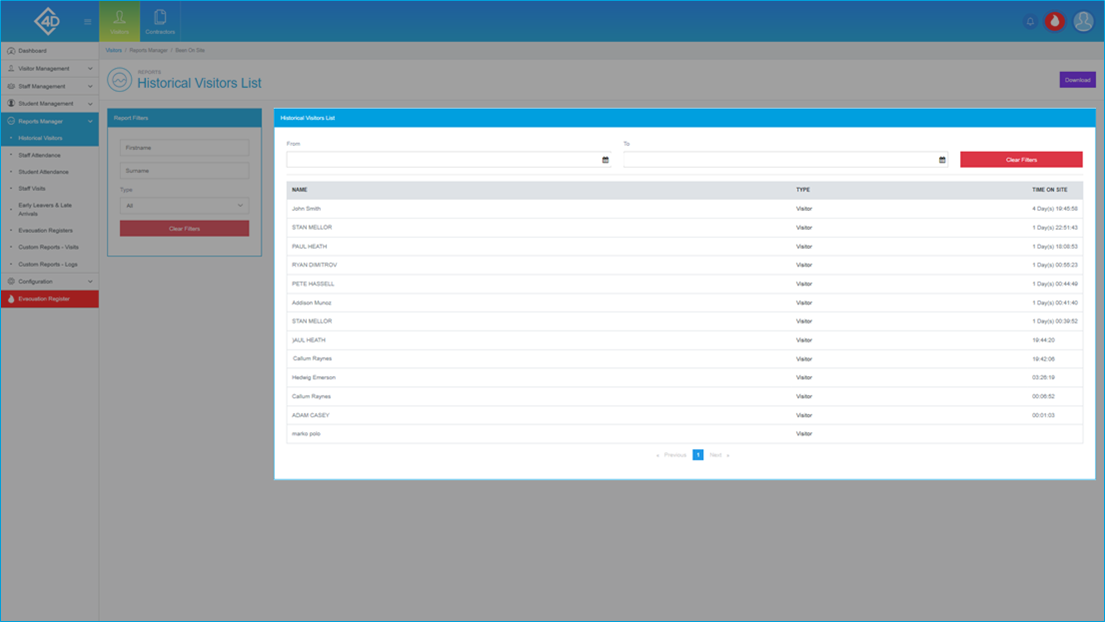Expand Staff Management chevron
1105x622 pixels.
[90, 86]
